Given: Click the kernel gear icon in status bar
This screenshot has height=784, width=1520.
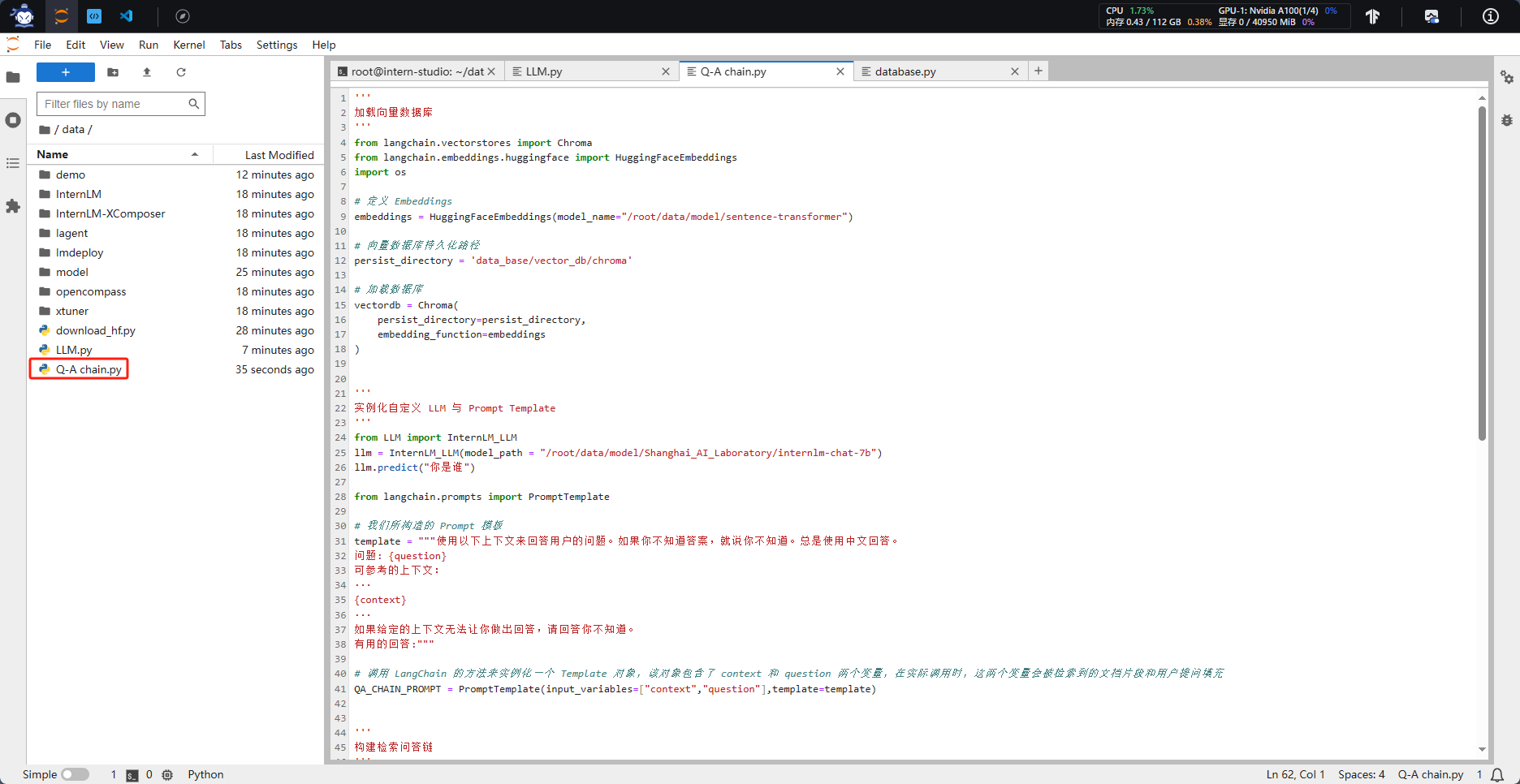Looking at the screenshot, I should coord(167,775).
